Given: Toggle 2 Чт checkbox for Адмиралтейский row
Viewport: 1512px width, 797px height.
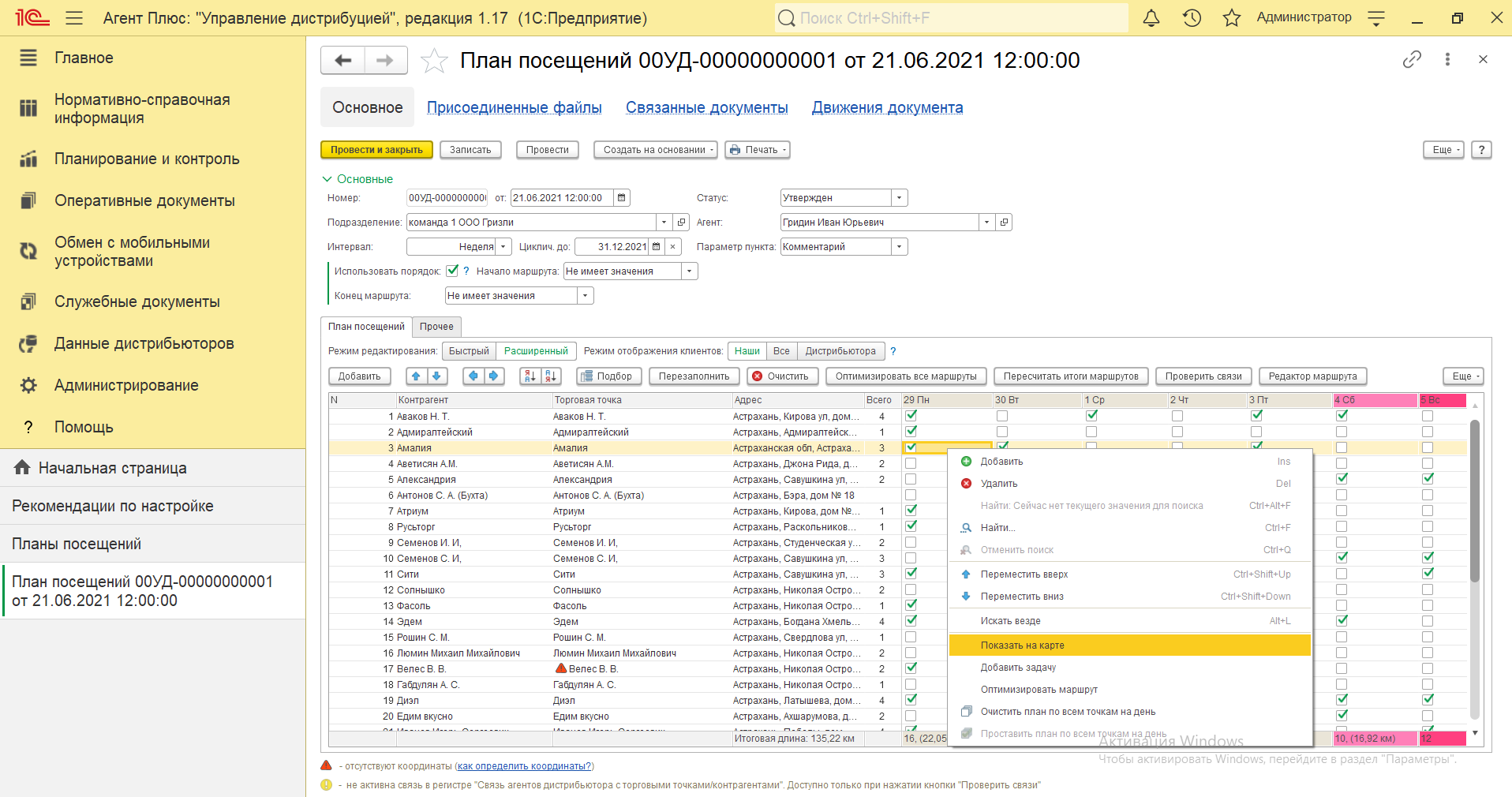Looking at the screenshot, I should [1177, 432].
